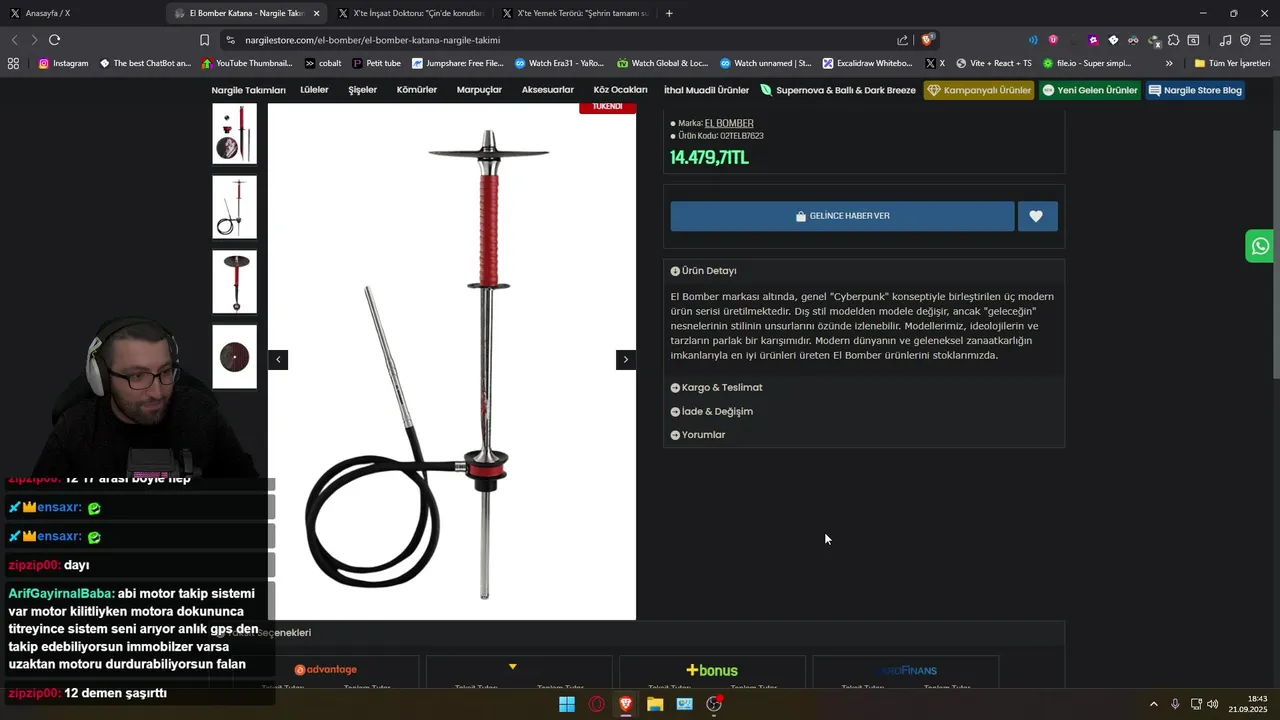
Task: Select second thumbnail showing hookah with hose
Action: coord(234,207)
